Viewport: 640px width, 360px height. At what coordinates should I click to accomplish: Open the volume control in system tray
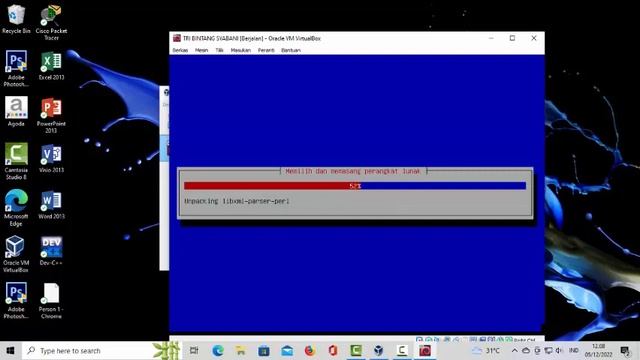point(559,351)
